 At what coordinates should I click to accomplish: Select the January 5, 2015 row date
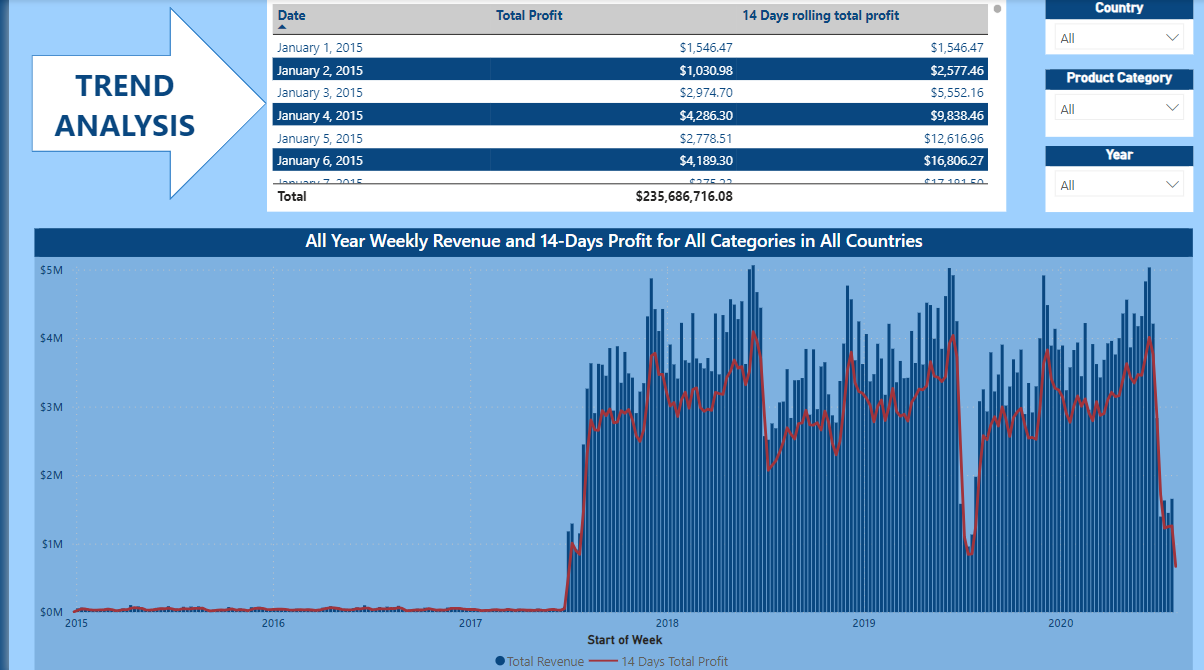click(320, 139)
